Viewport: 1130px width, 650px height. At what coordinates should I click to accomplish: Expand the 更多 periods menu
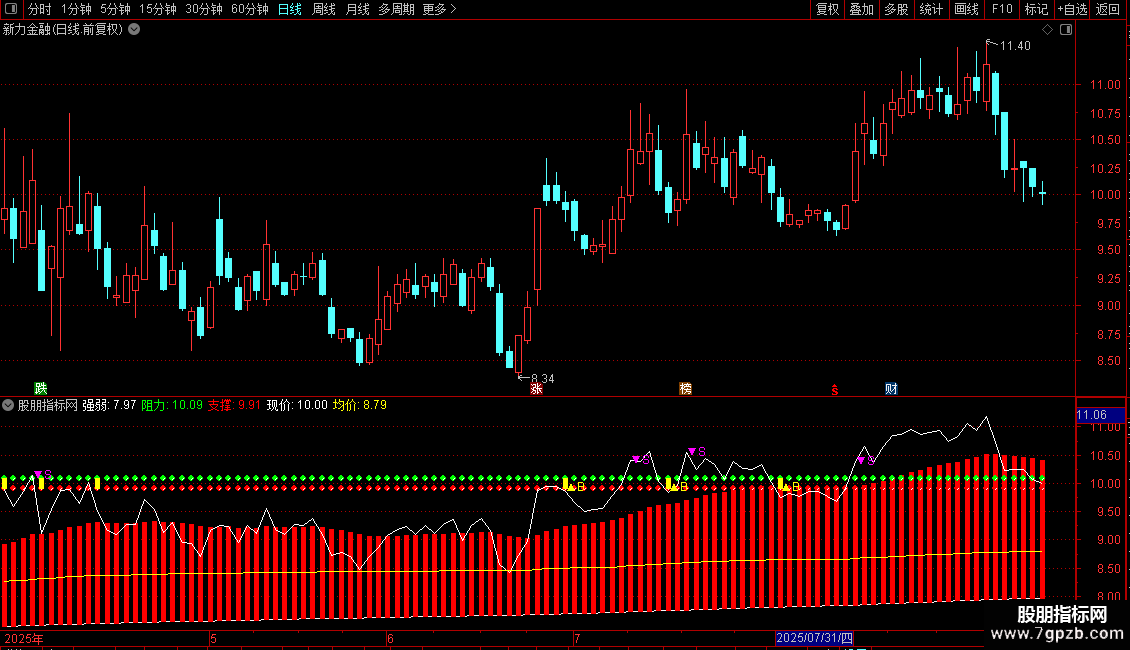[x=439, y=9]
